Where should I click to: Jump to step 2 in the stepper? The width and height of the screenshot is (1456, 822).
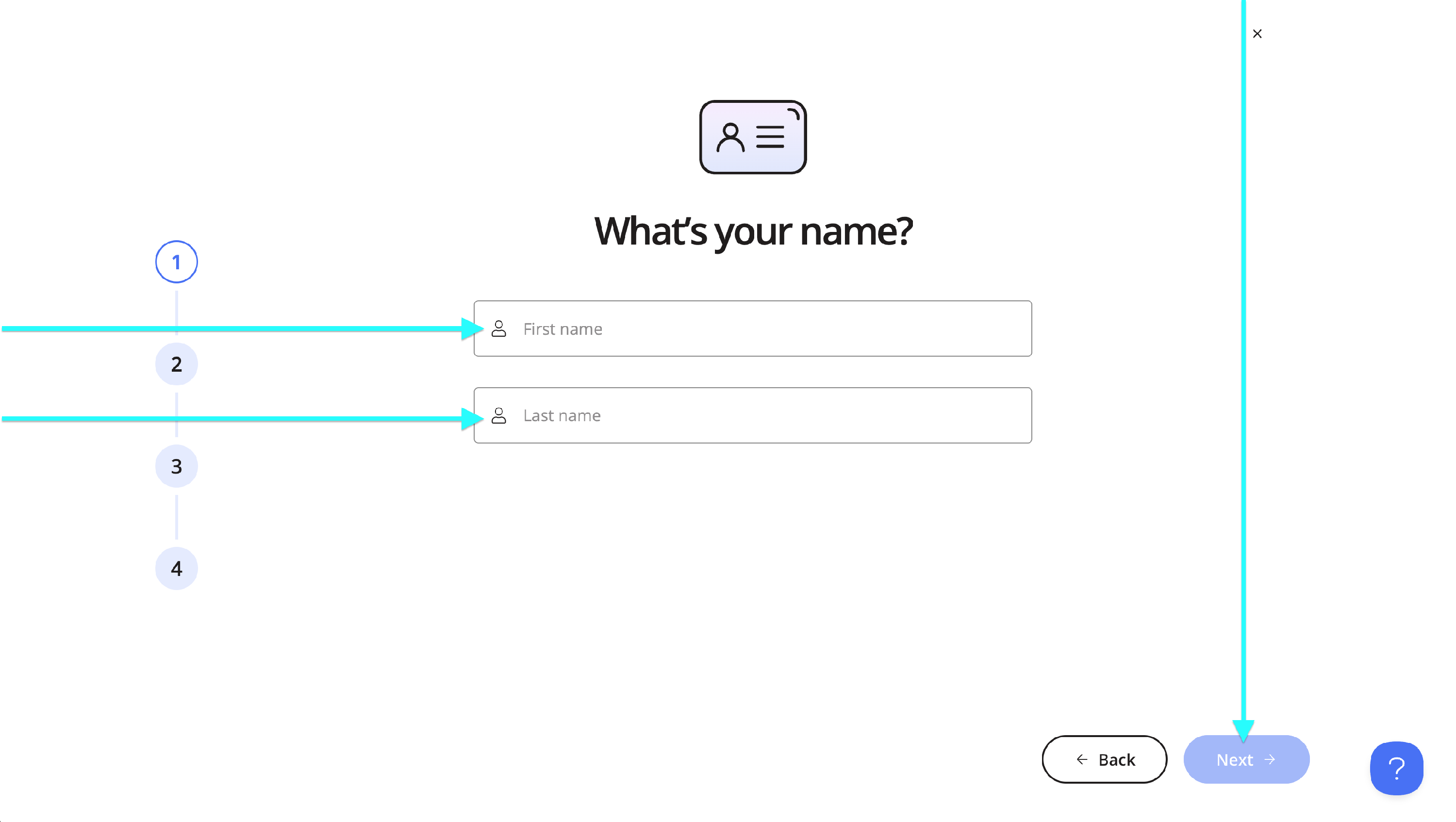click(x=176, y=364)
